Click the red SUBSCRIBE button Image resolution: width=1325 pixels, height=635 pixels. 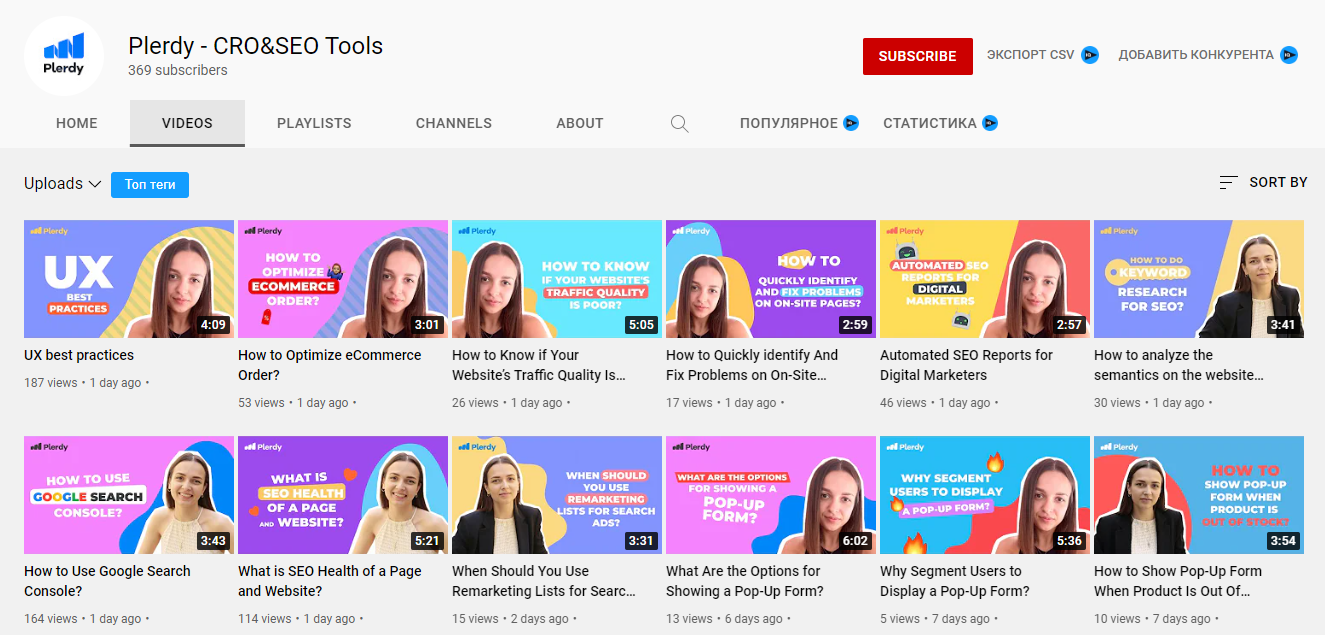point(918,56)
